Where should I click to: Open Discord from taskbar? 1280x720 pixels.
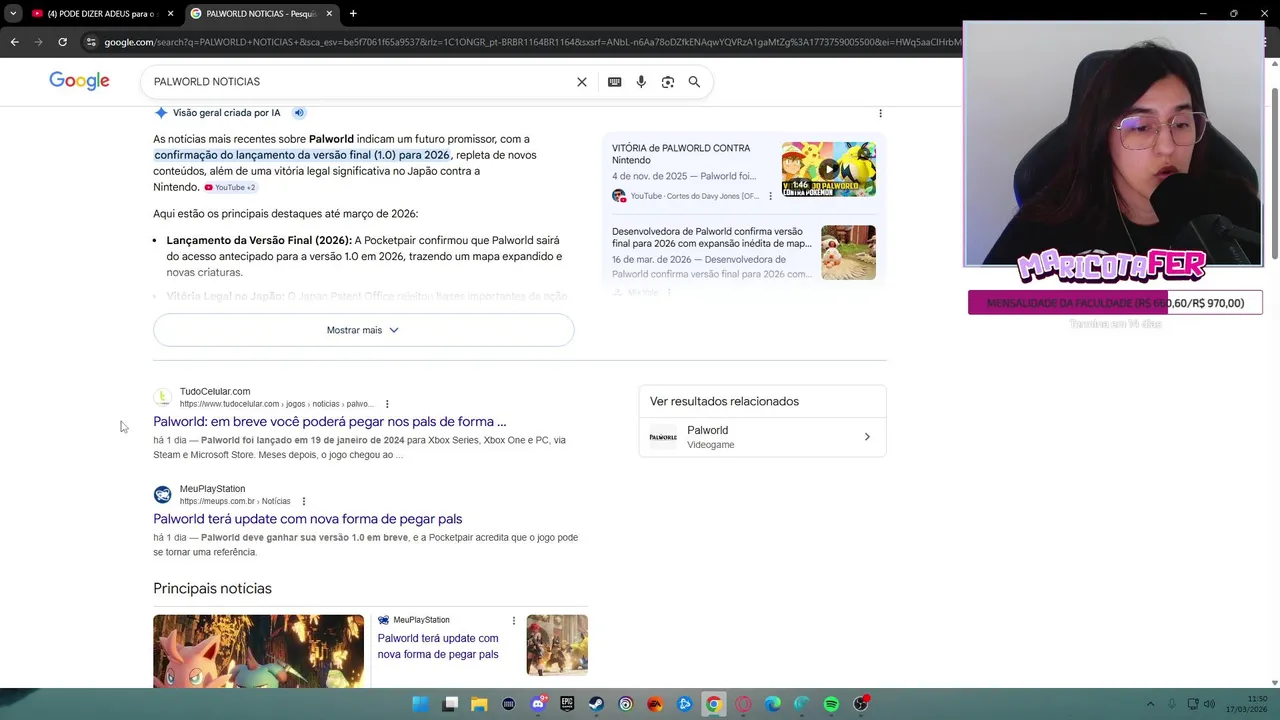pos(538,704)
